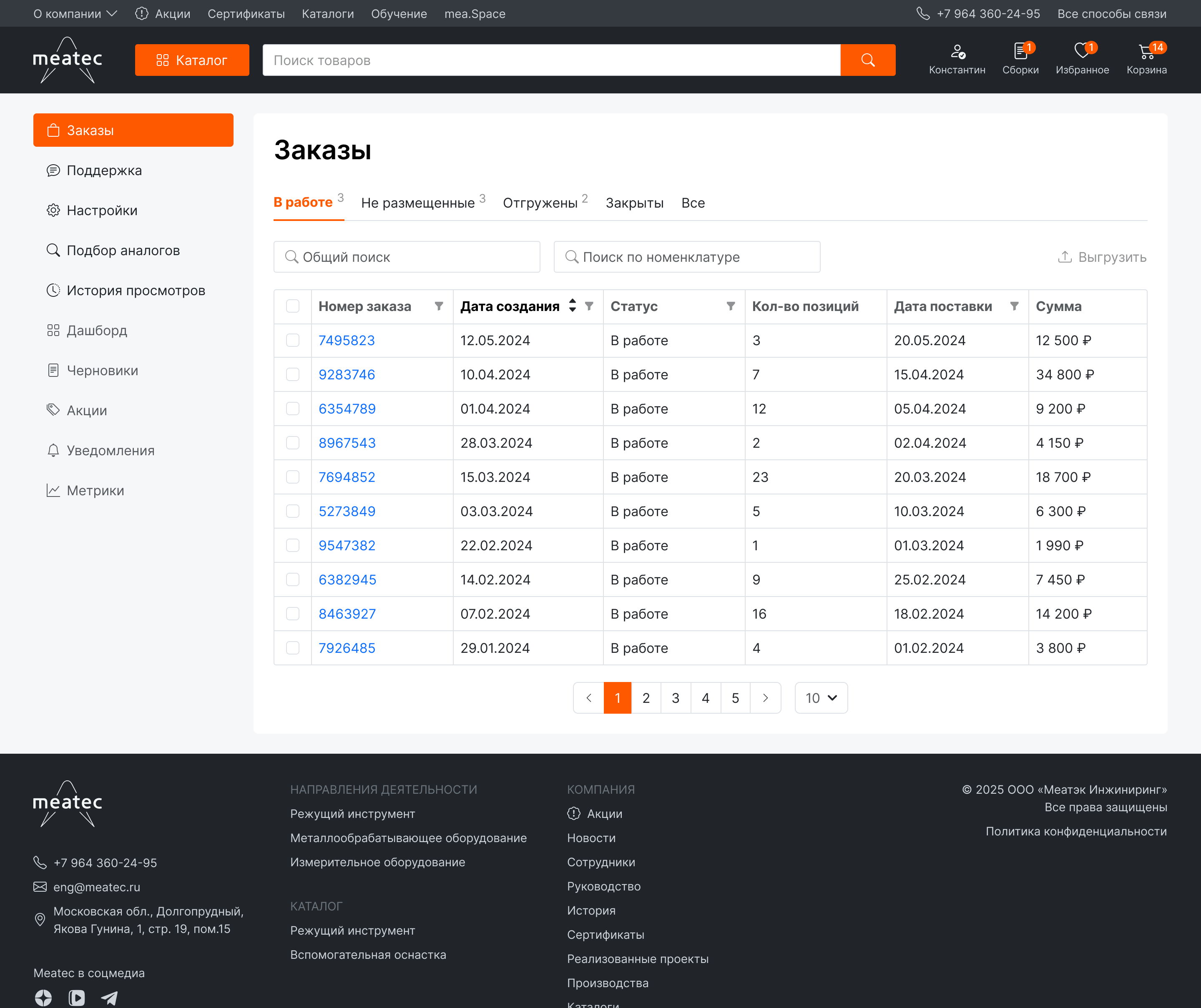Open the Не размещенные orders tab

pos(418,203)
